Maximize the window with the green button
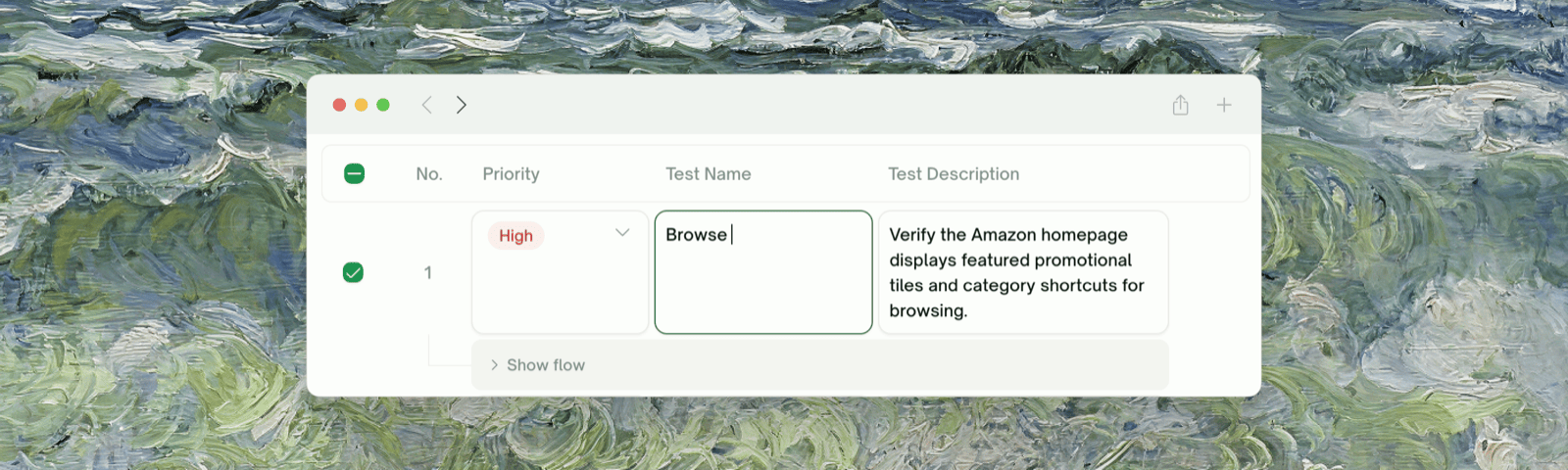 click(x=383, y=105)
